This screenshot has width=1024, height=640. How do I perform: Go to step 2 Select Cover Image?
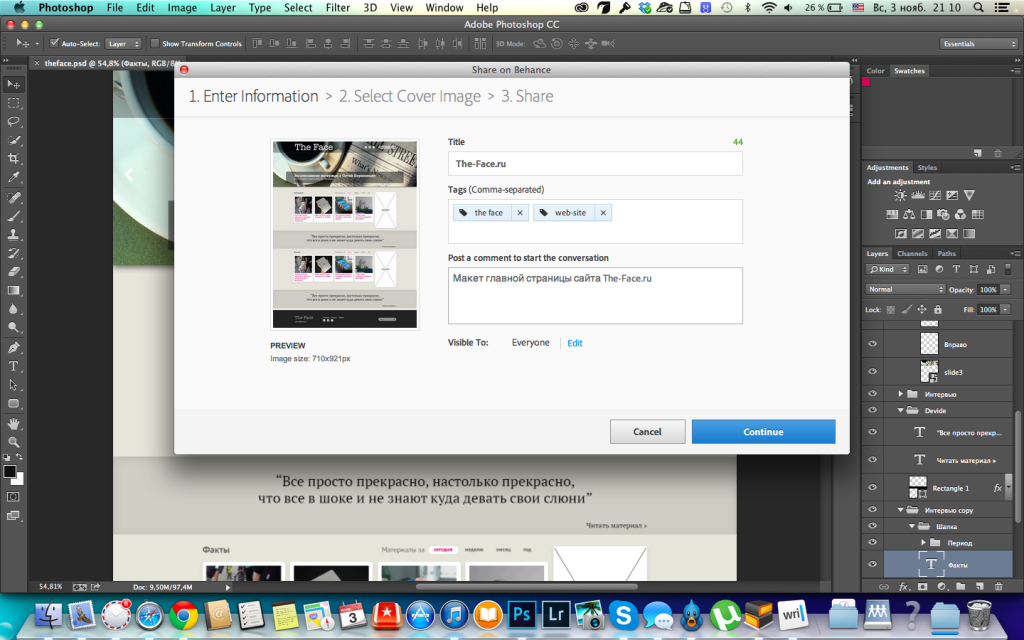pos(409,97)
